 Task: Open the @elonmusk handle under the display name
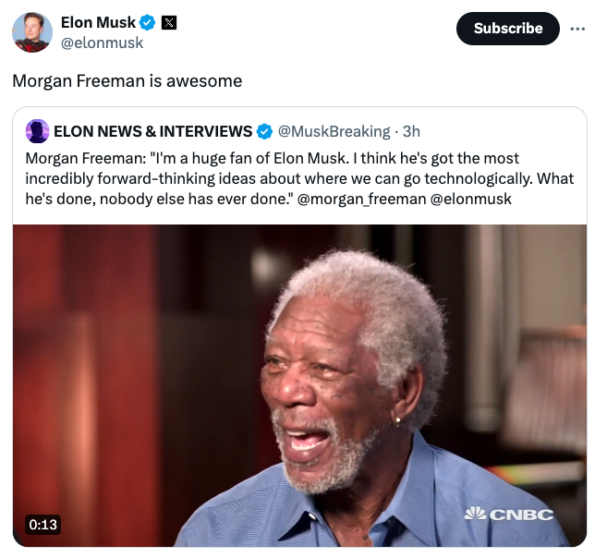(102, 43)
